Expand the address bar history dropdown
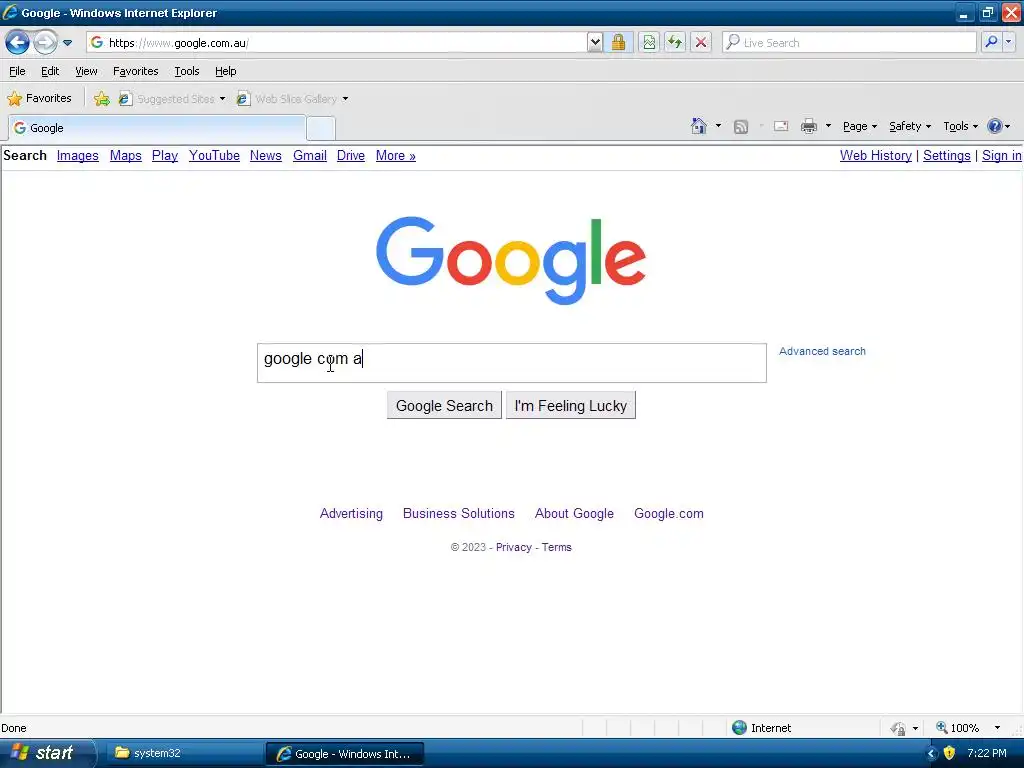Screen dimensions: 1024x768 point(595,43)
